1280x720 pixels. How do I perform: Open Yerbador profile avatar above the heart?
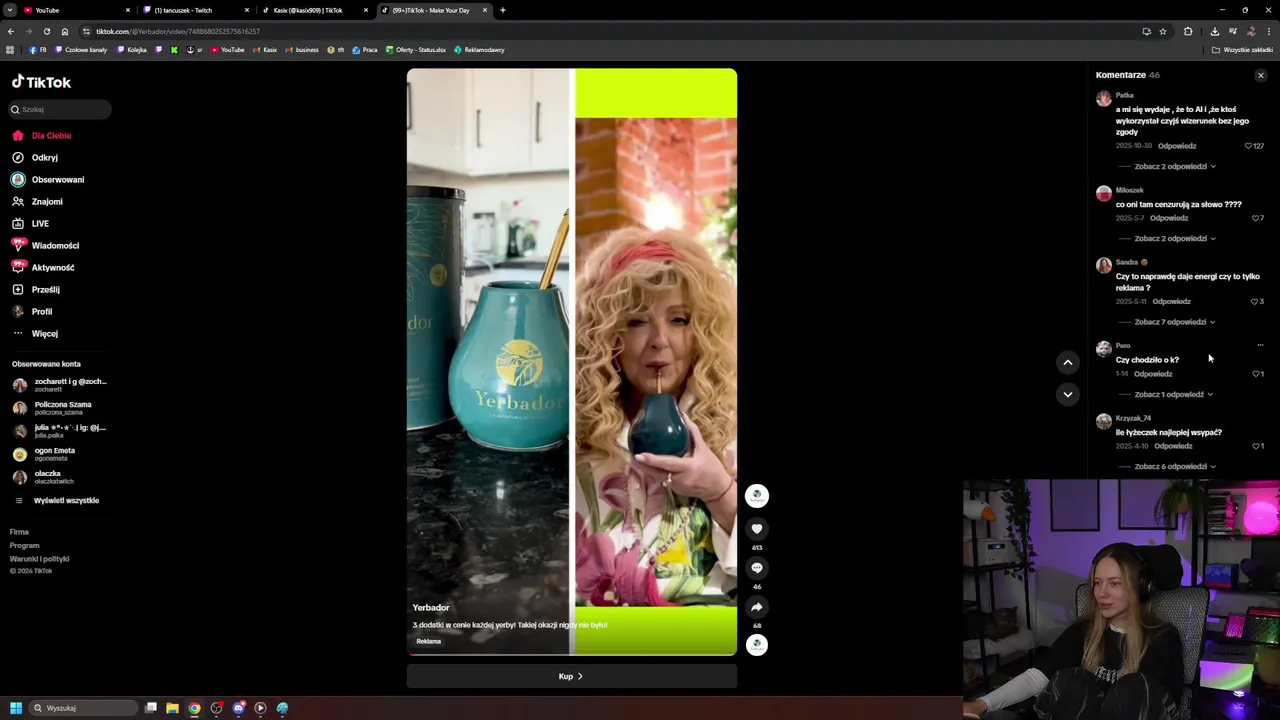click(757, 495)
